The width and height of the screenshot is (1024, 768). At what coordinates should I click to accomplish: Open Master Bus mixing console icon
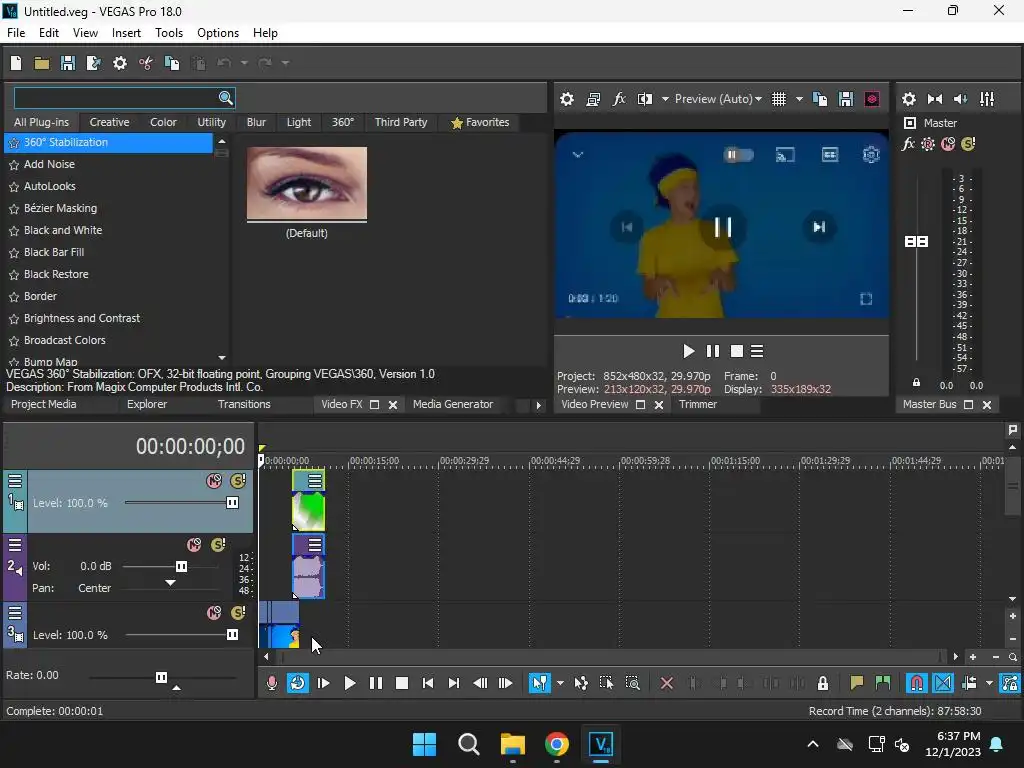[x=987, y=99]
